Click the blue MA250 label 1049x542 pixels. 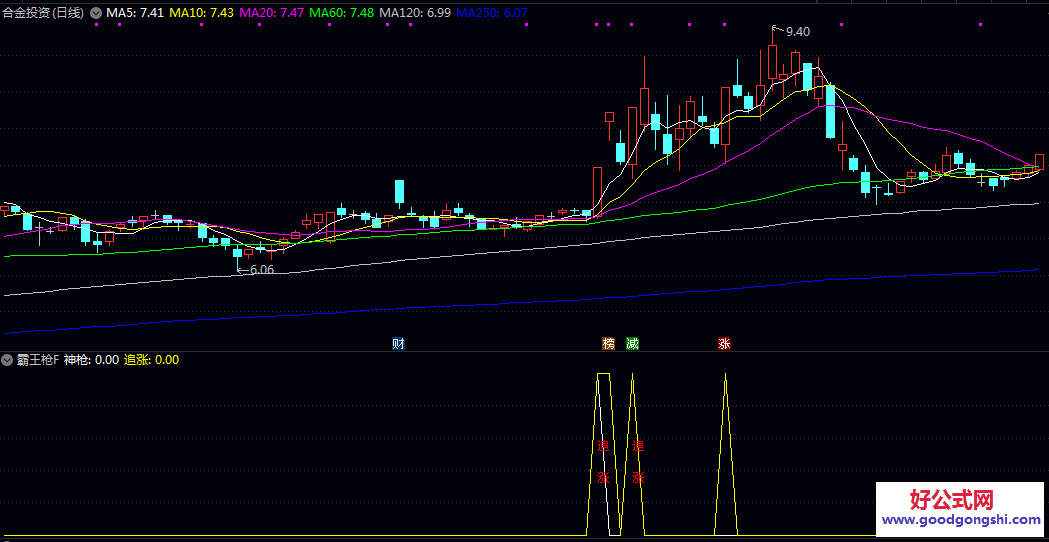coord(492,13)
